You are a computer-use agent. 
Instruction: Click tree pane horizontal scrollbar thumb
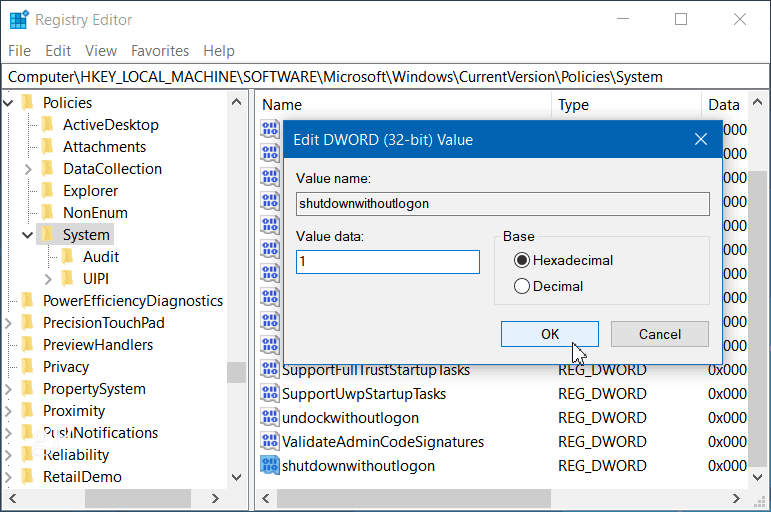click(x=138, y=498)
